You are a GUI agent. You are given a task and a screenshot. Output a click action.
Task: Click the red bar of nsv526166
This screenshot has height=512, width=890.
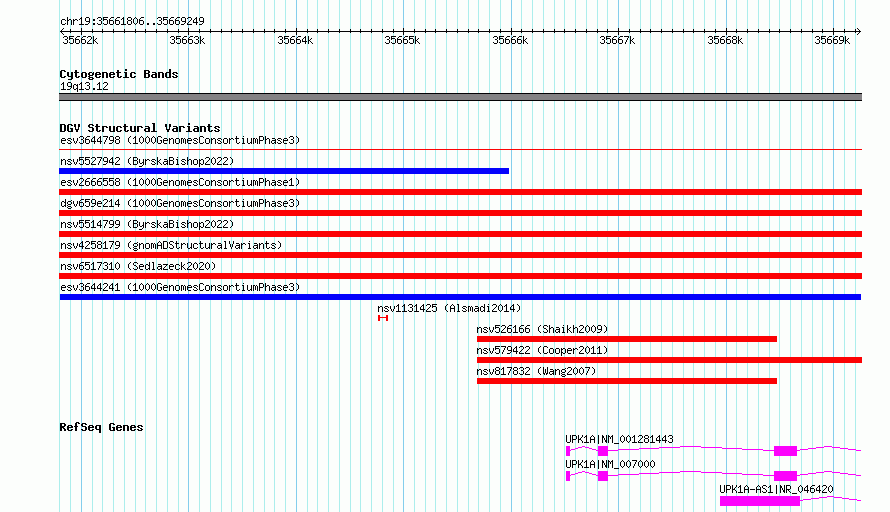(627, 339)
